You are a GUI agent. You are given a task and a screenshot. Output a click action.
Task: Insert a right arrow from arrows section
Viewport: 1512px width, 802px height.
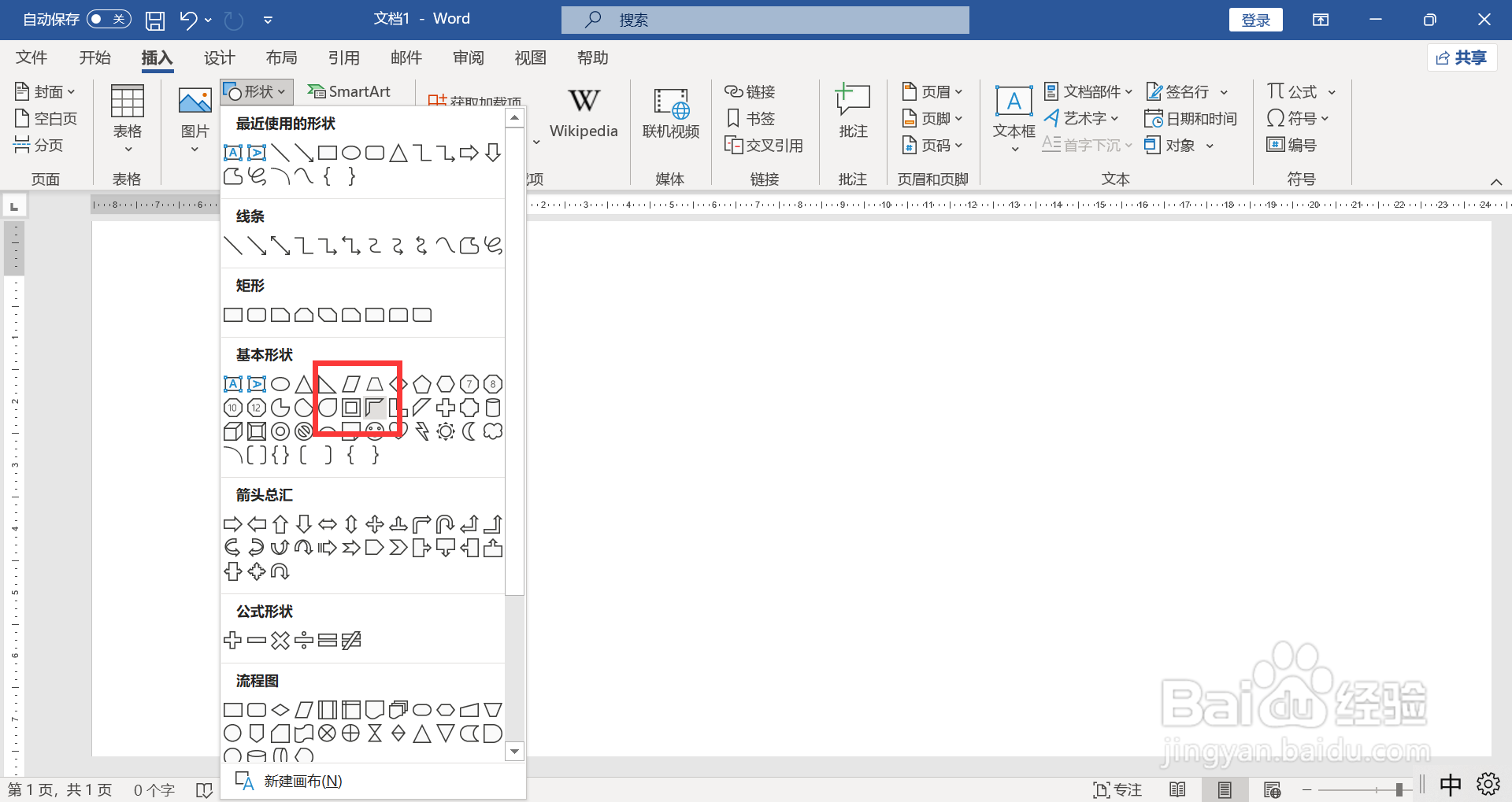click(x=233, y=524)
